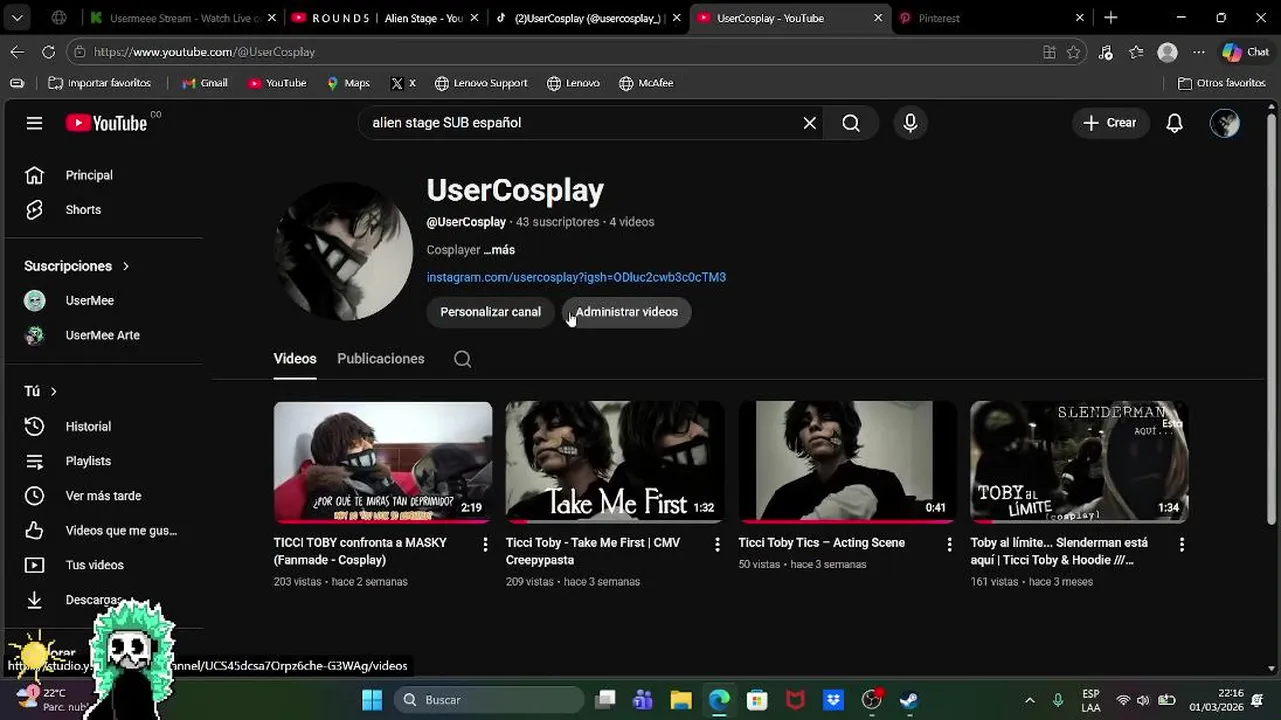Click the YouTube logo
Viewport: 1281px width, 720px height.
tap(107, 123)
